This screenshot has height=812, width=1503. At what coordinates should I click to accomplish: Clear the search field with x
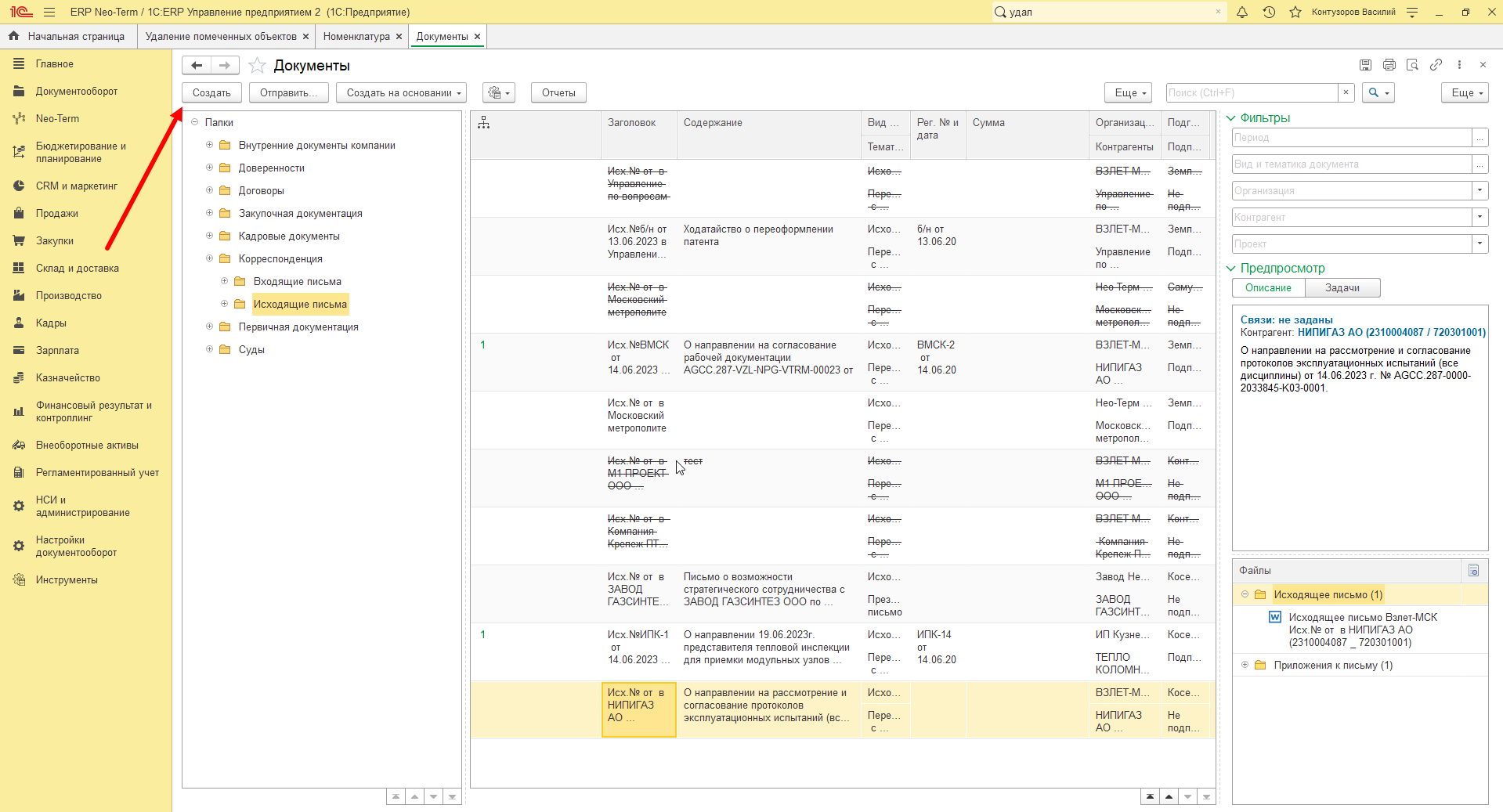tap(1346, 92)
